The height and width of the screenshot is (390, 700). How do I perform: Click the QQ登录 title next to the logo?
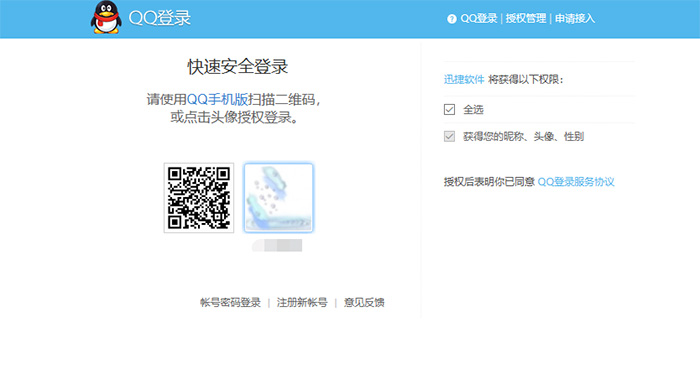[160, 18]
